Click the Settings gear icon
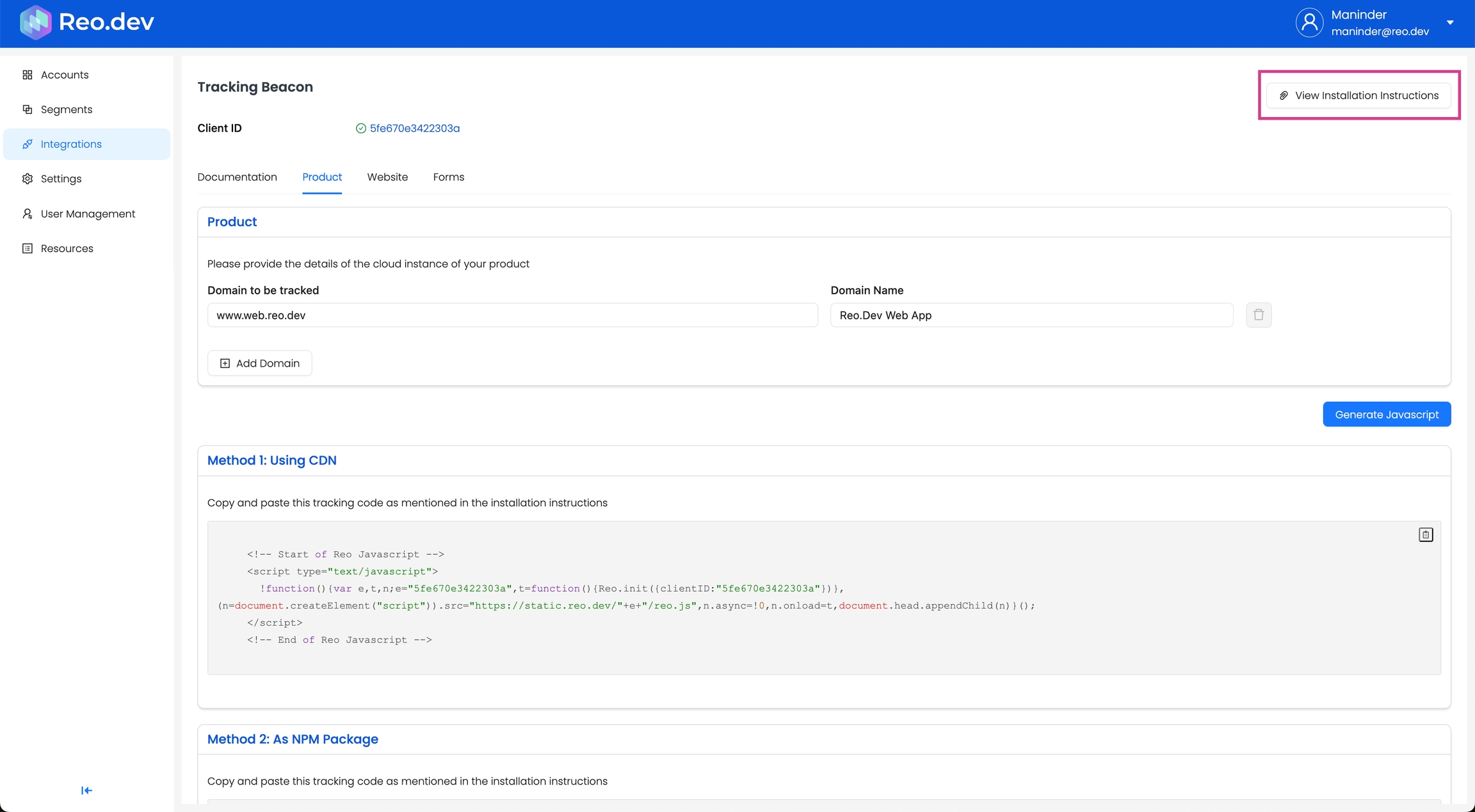This screenshot has height=812, width=1475. (x=27, y=179)
